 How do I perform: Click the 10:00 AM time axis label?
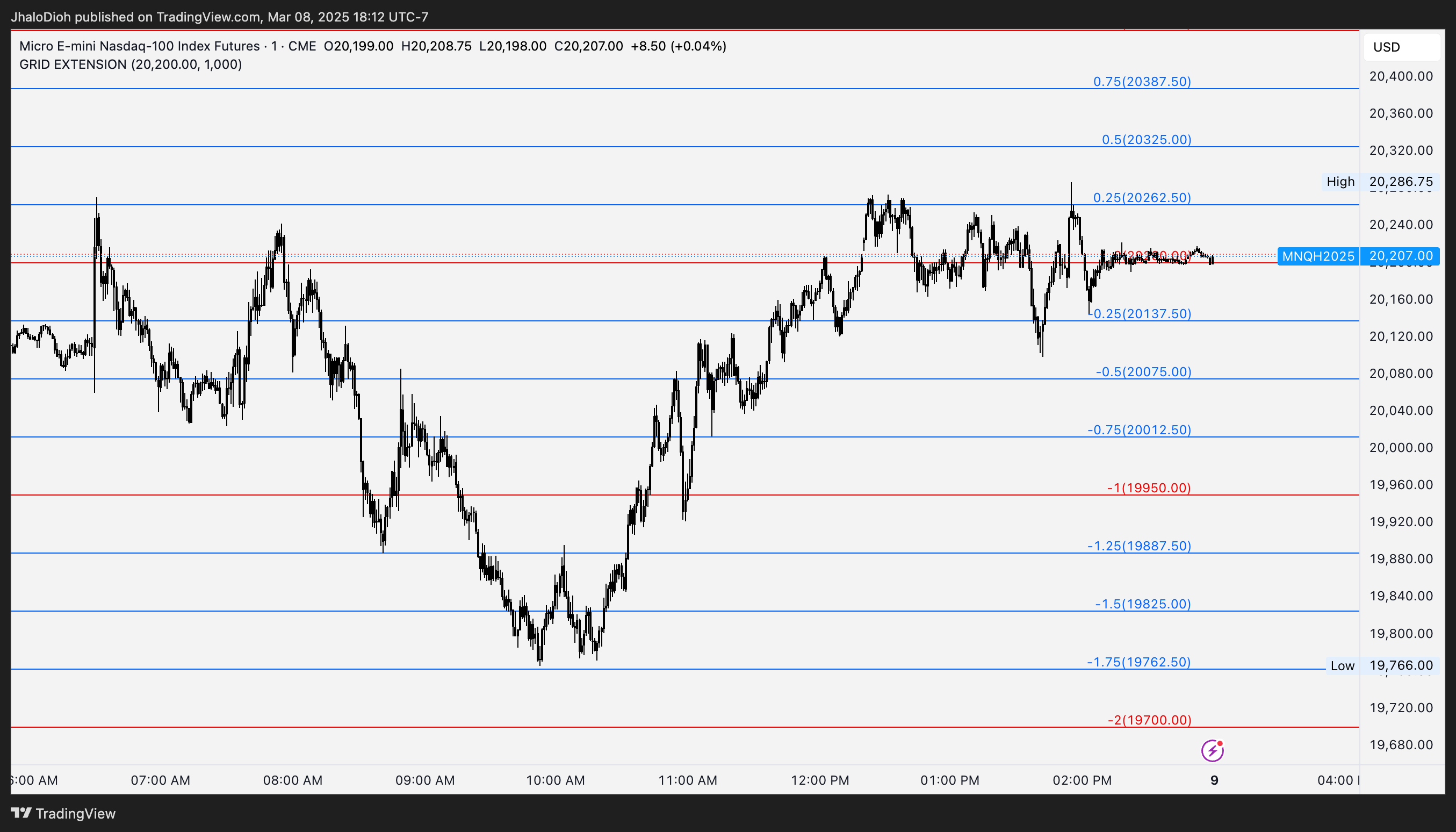(555, 780)
